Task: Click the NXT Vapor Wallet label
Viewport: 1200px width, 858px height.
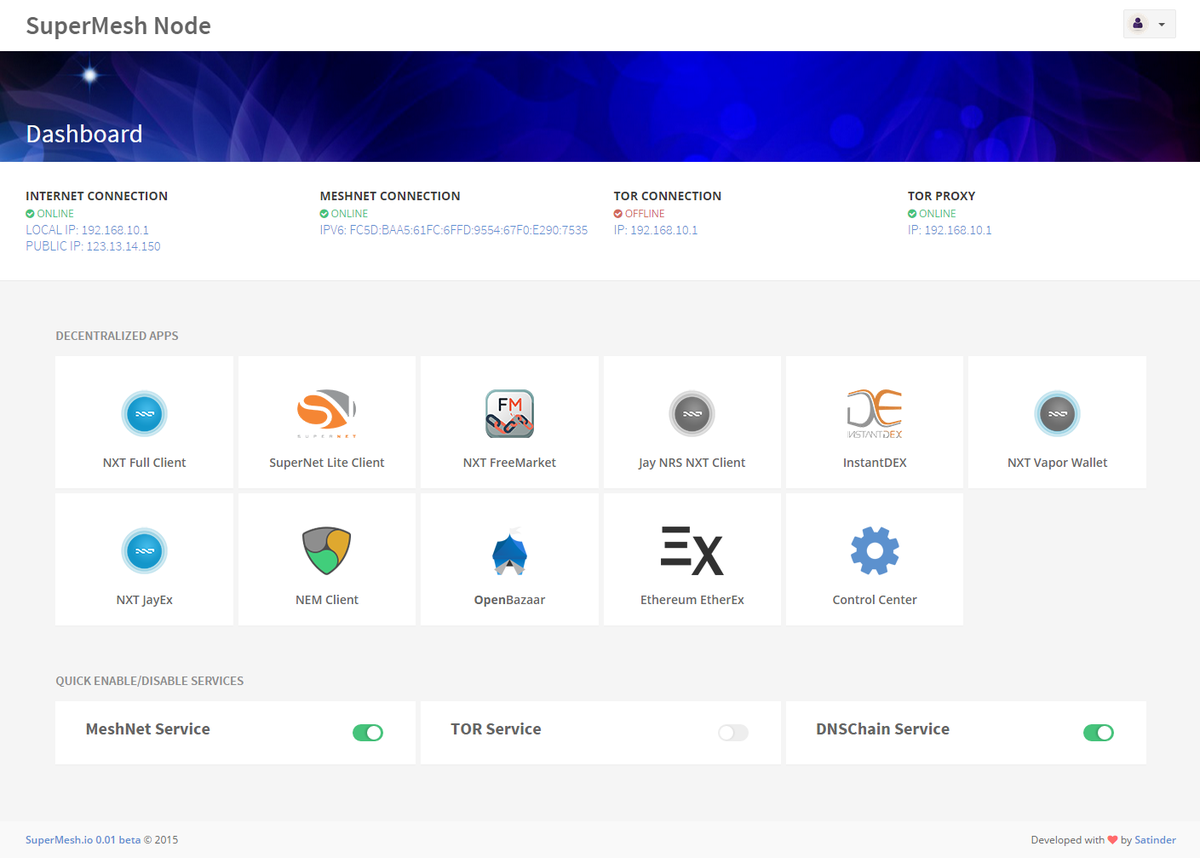Action: point(1057,463)
